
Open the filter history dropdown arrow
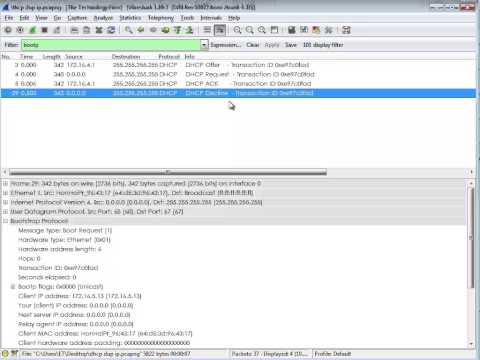[x=204, y=45]
